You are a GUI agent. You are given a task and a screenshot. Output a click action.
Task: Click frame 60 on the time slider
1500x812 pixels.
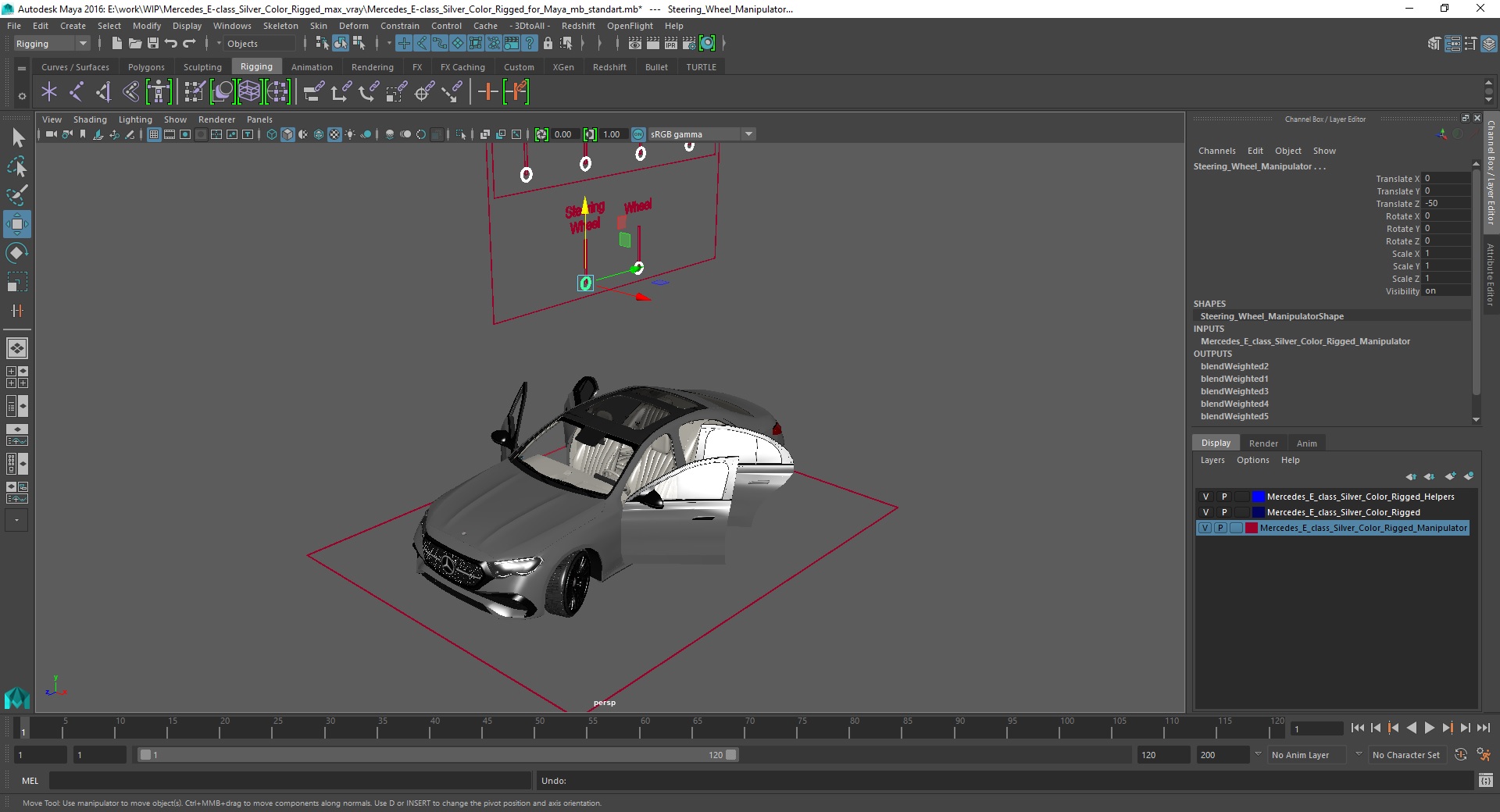pos(645,728)
